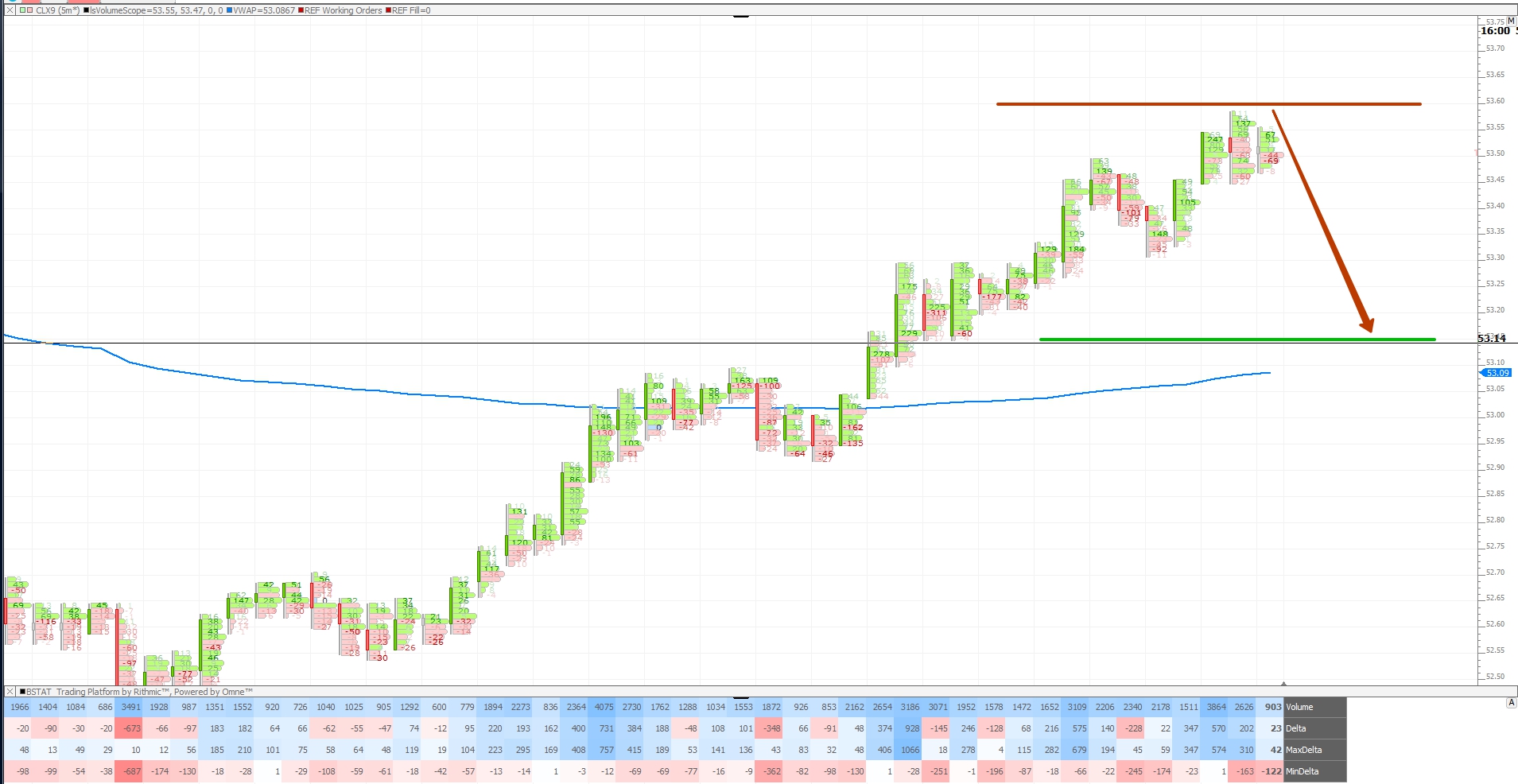This screenshot has width=1518, height=784.
Task: Click the 3109 volume cell
Action: coord(1075,707)
